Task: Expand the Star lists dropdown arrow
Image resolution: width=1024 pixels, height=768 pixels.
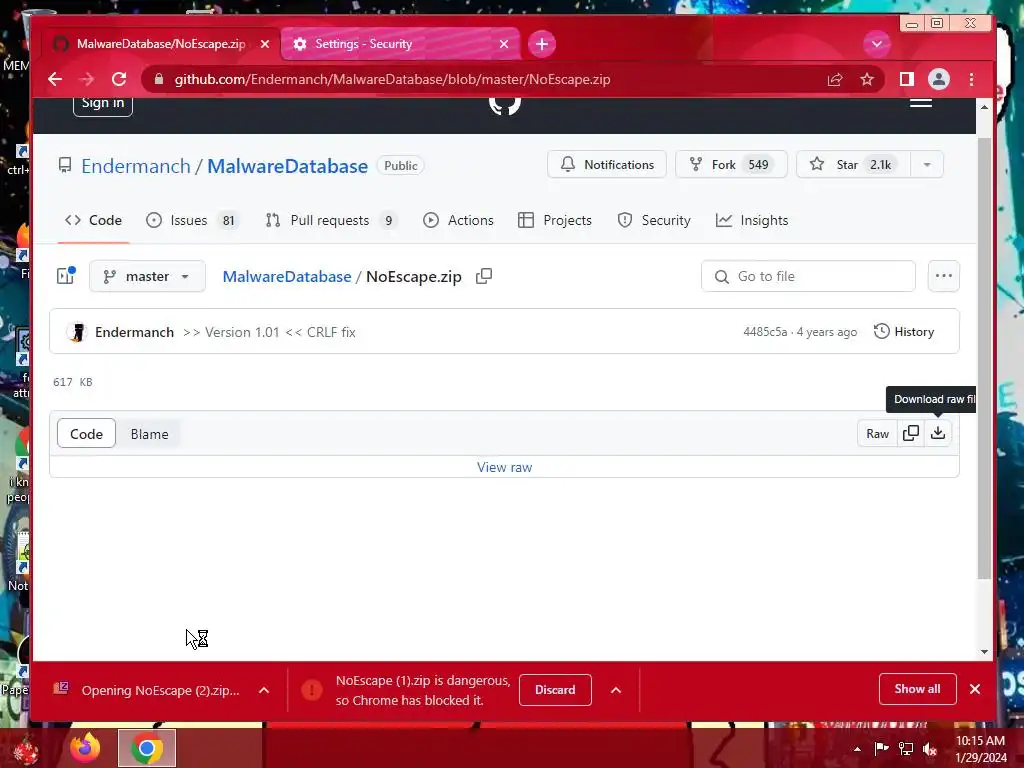Action: [927, 165]
